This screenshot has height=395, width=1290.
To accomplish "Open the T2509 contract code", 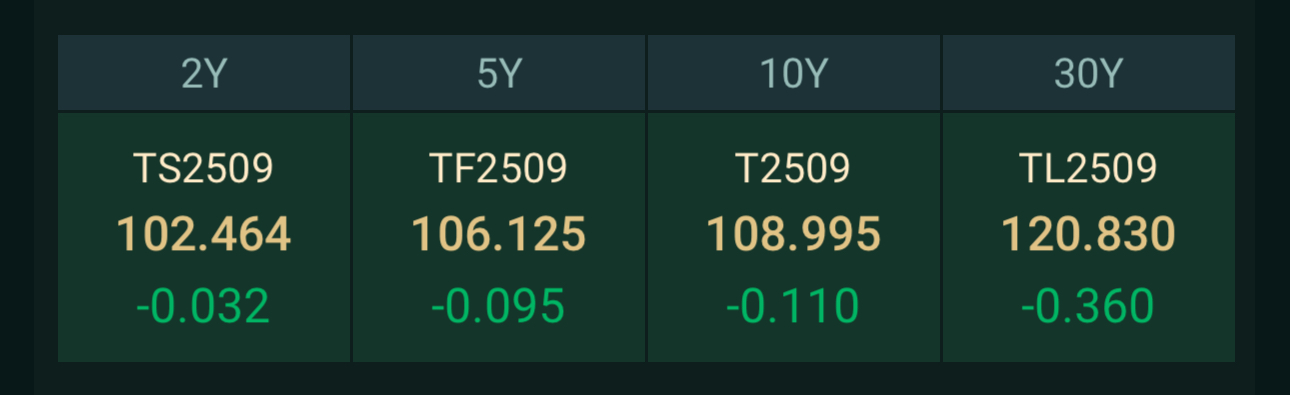I will click(794, 169).
